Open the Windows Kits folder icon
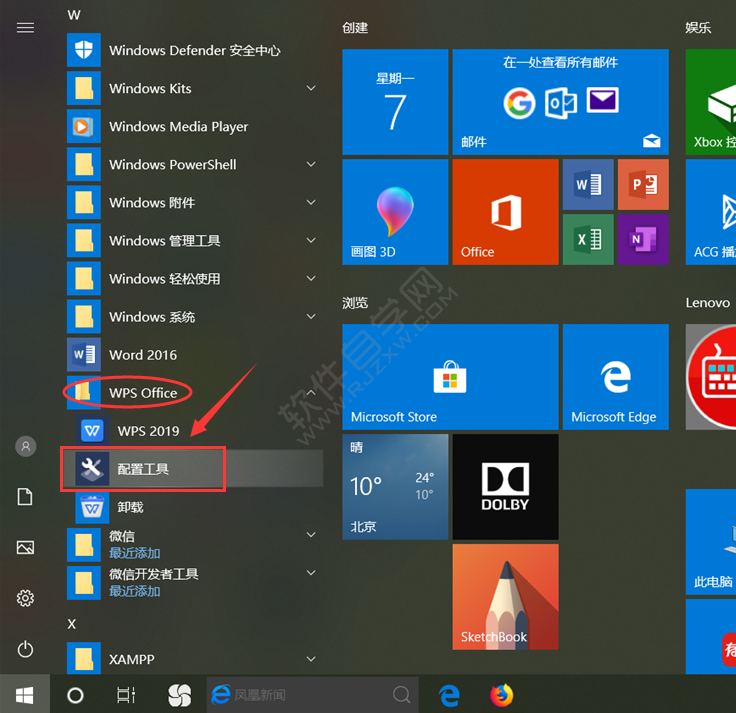This screenshot has width=736, height=713. (x=84, y=88)
